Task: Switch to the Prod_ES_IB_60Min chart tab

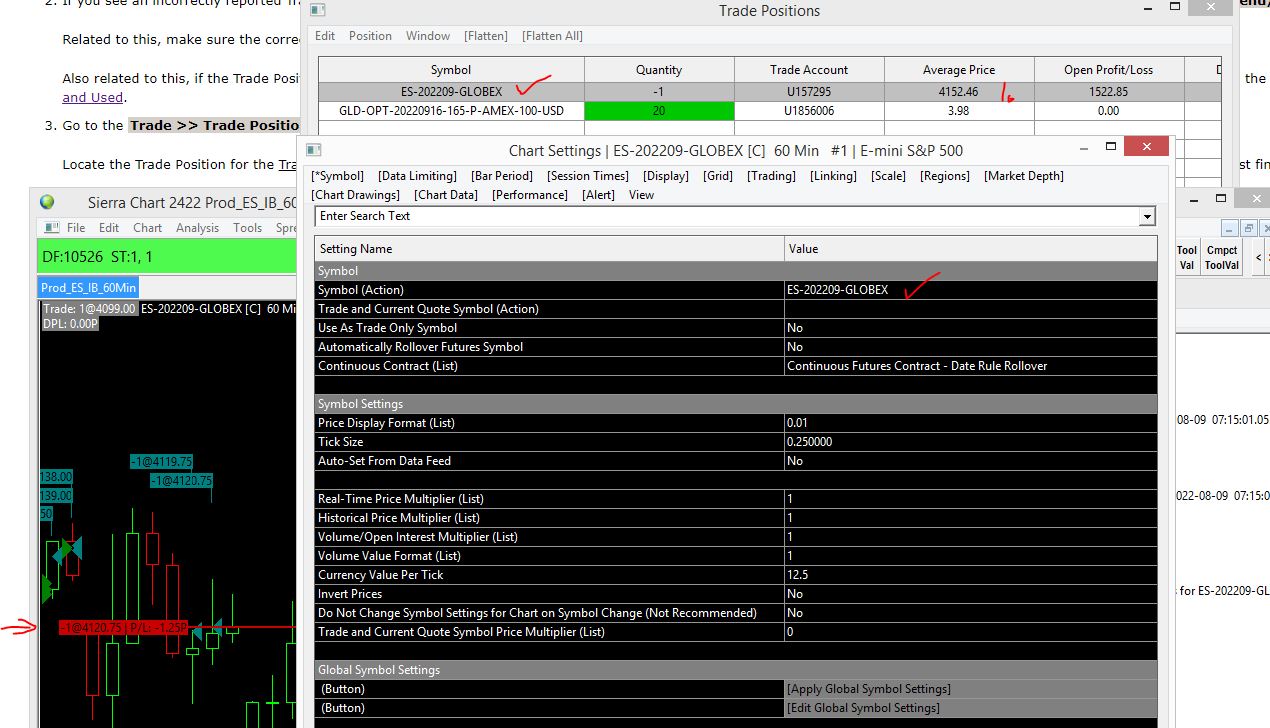Action: [x=88, y=288]
